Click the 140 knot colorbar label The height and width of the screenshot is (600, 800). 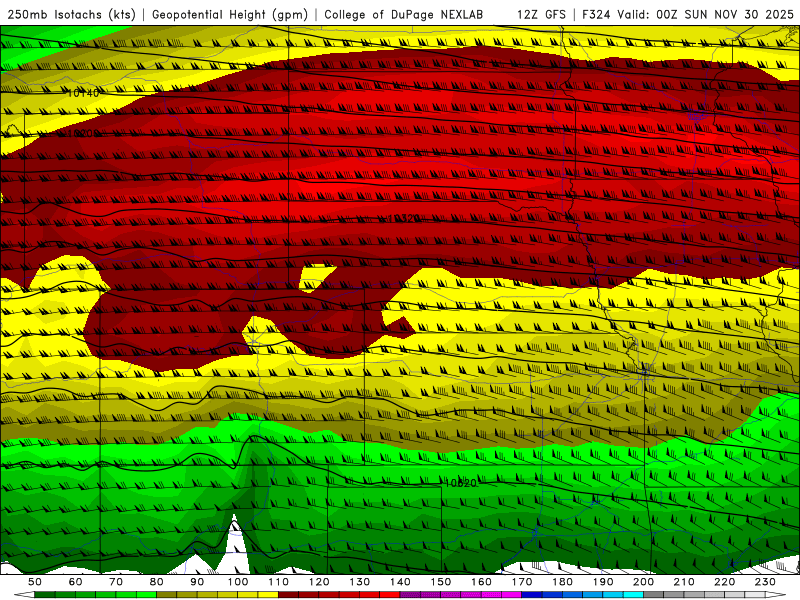tap(400, 582)
